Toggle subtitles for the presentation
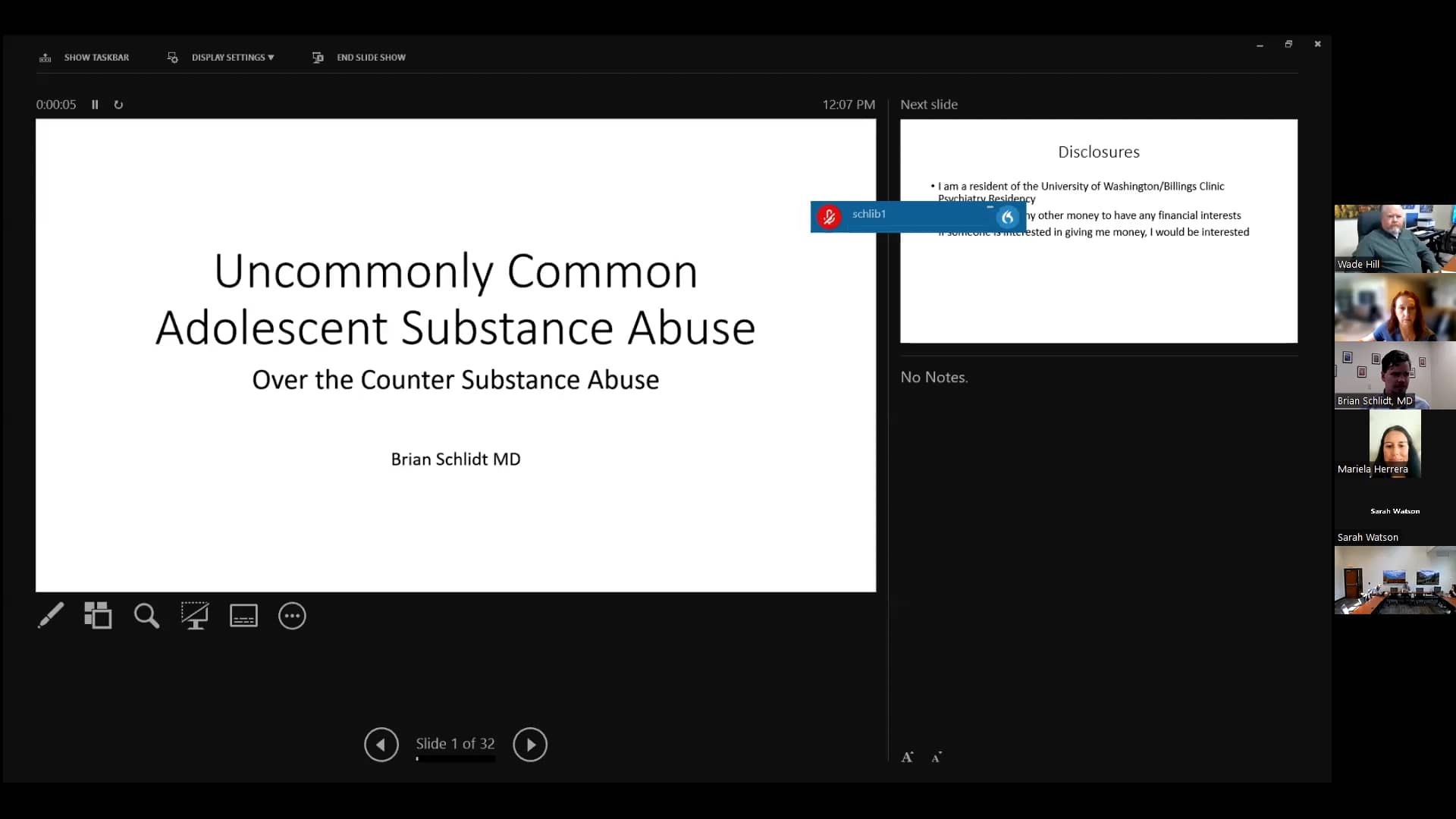The height and width of the screenshot is (819, 1456). [x=243, y=616]
